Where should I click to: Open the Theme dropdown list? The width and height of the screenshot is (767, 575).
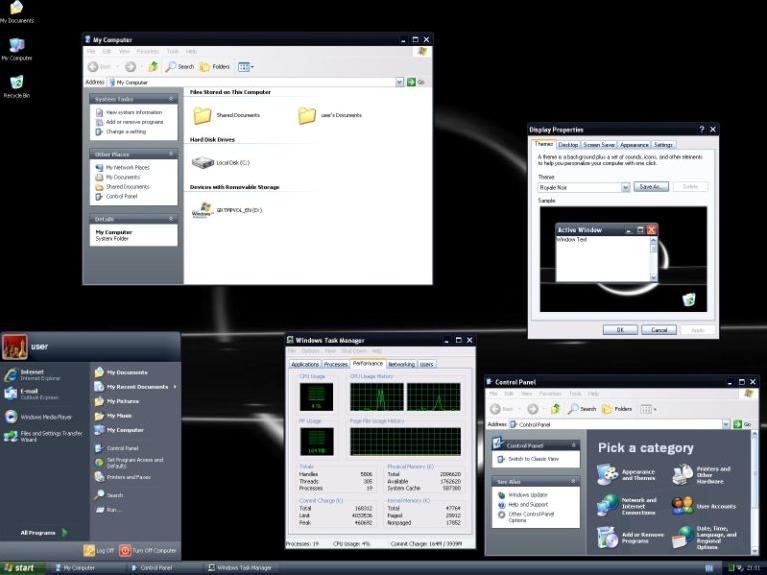[625, 187]
